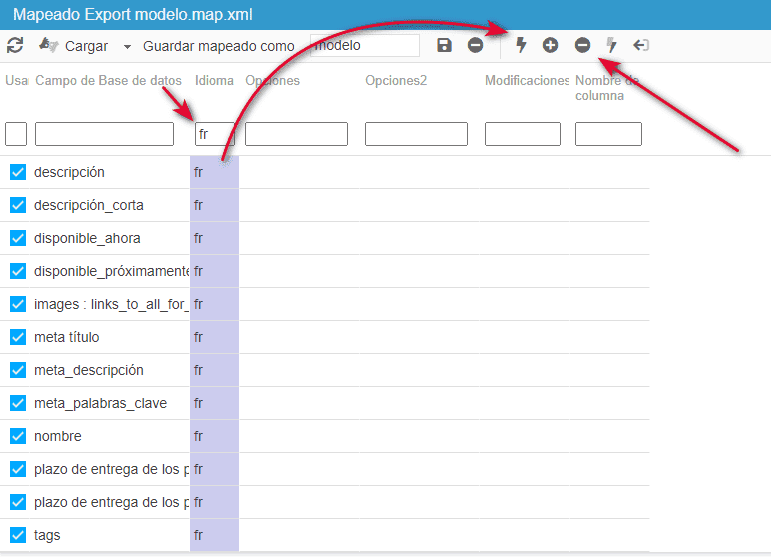Image resolution: width=771 pixels, height=558 pixels.
Task: Open the Cargar dropdown arrow
Action: (127, 46)
